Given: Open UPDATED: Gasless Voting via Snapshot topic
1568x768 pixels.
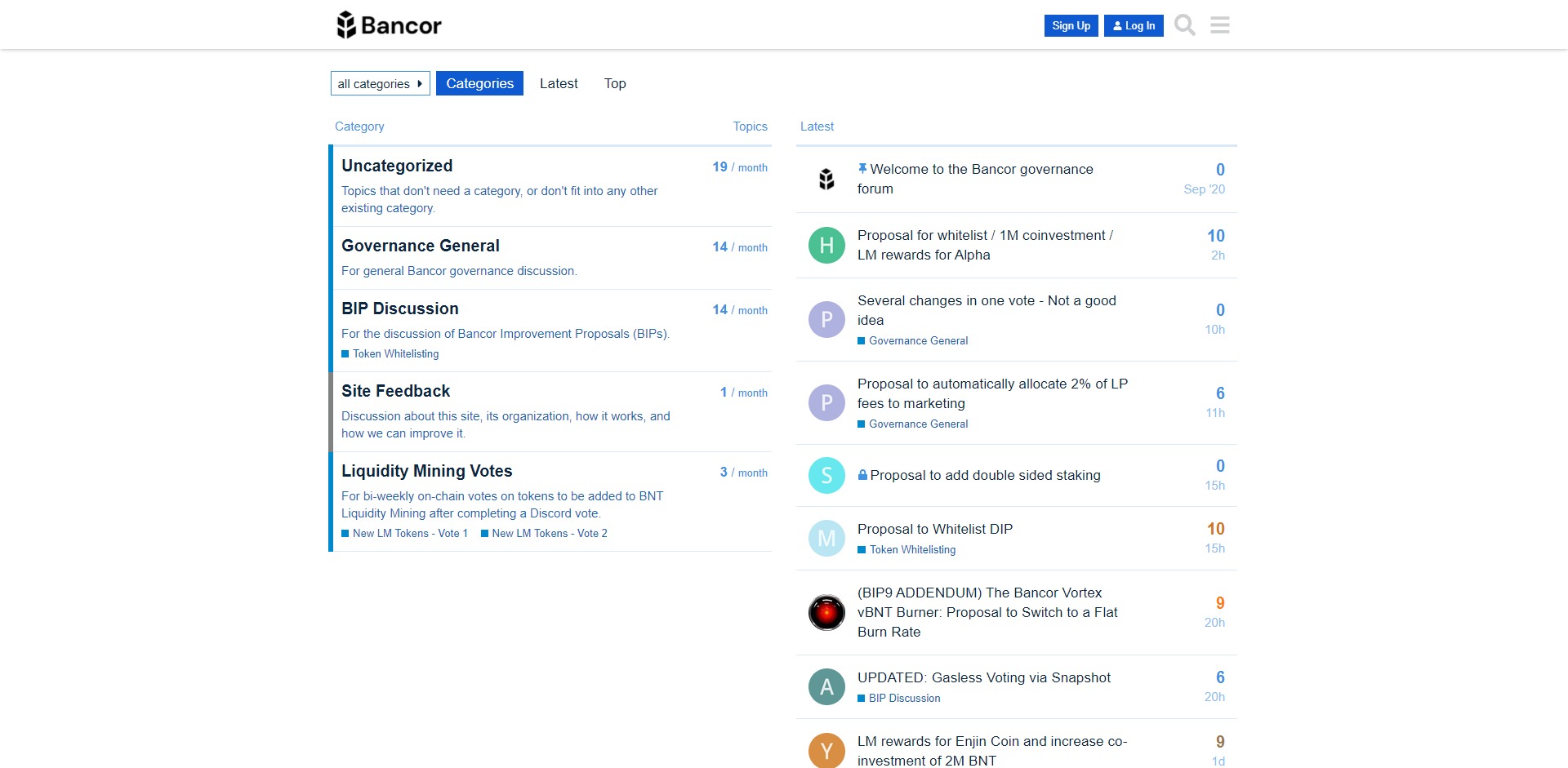Looking at the screenshot, I should 984,677.
